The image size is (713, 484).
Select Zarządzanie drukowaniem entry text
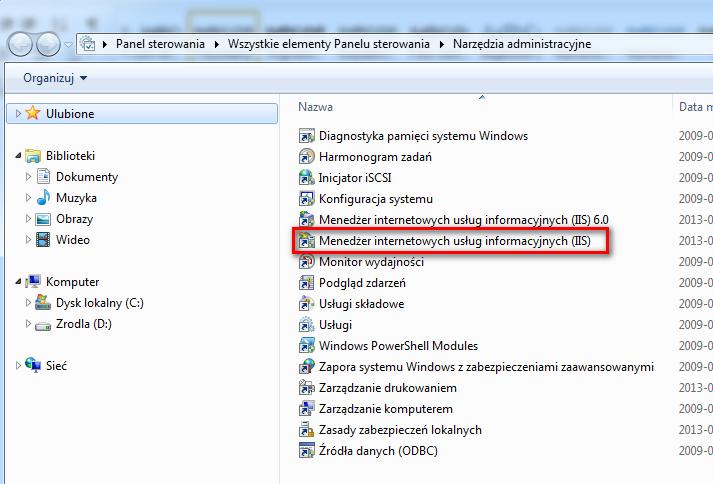[x=388, y=388]
